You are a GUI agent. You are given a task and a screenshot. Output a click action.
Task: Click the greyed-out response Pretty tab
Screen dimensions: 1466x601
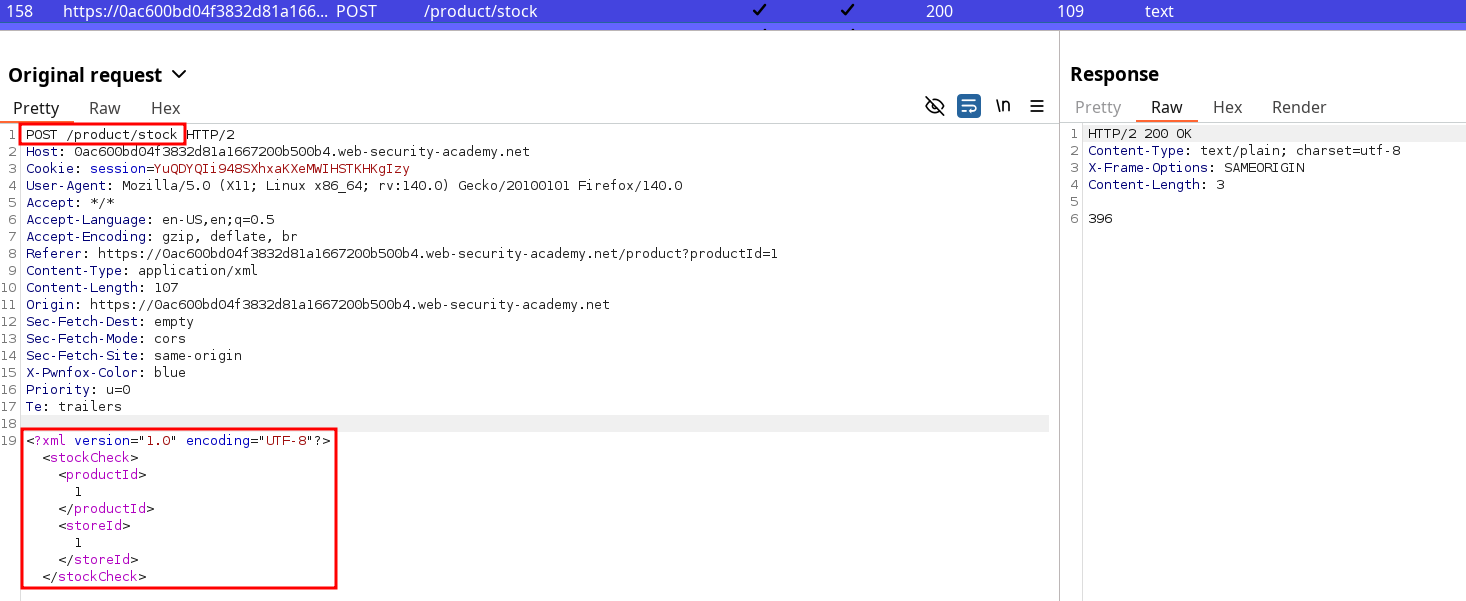[1097, 107]
